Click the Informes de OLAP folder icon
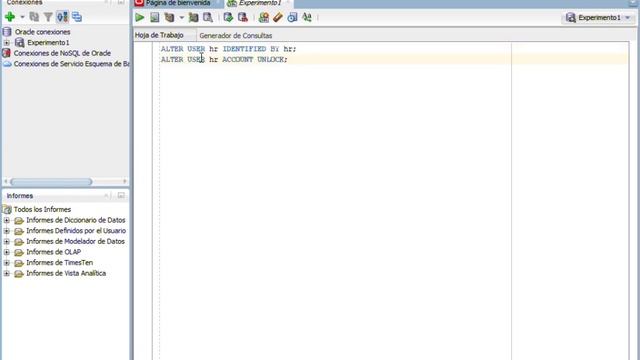Viewport: 640px width, 360px height. coord(19,252)
